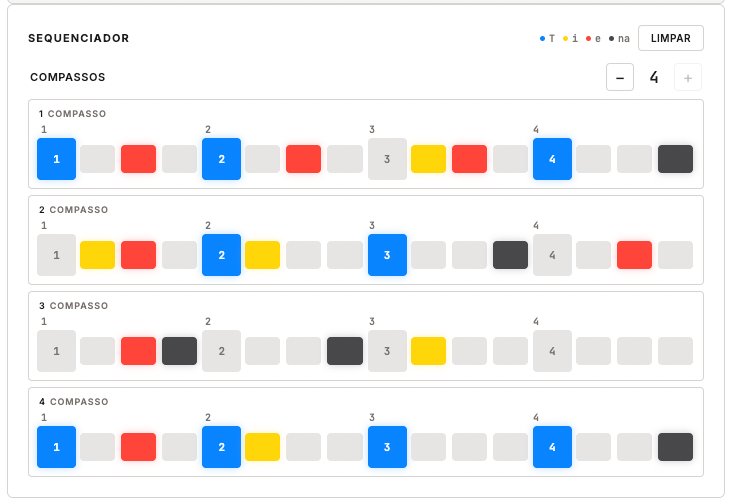Toggle gray beat 1 step in compasso 2

tap(56, 255)
